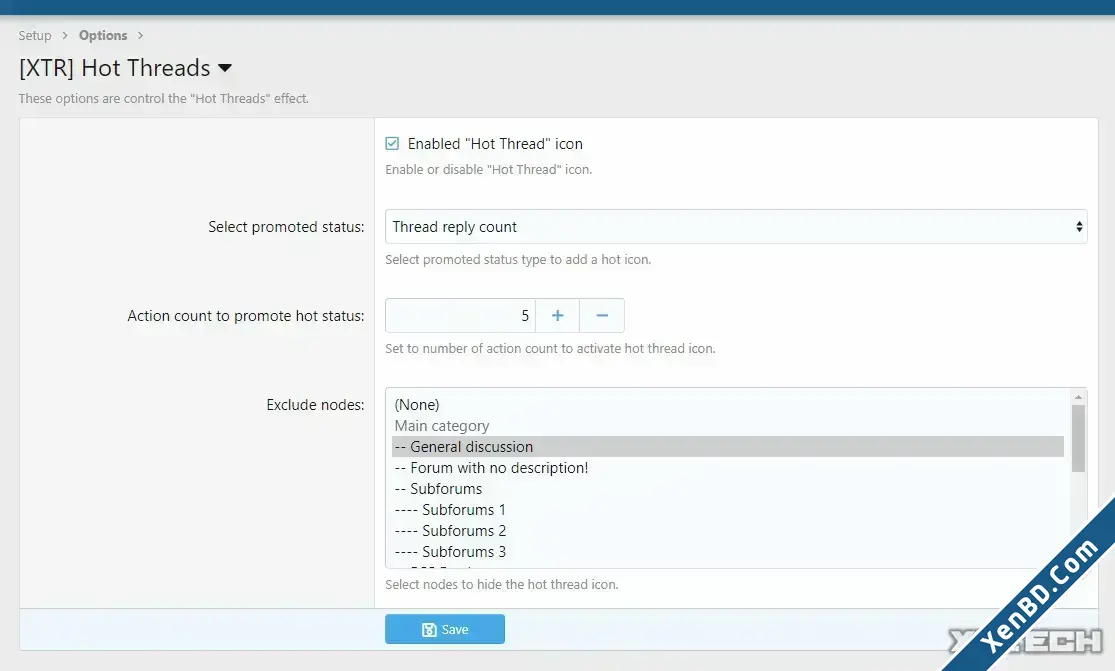Open the Options breadcrumb link
The width and height of the screenshot is (1115, 671).
pos(103,36)
